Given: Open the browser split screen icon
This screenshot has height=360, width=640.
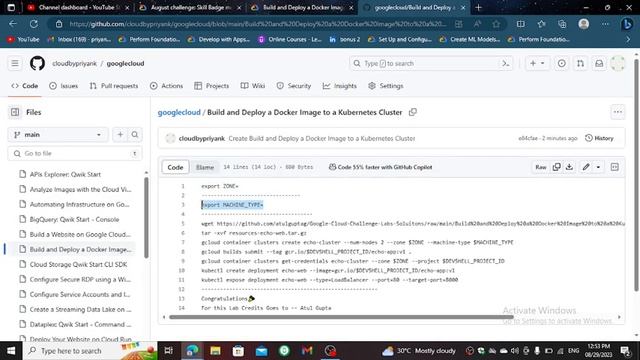Looking at the screenshot, I should point(520,24).
